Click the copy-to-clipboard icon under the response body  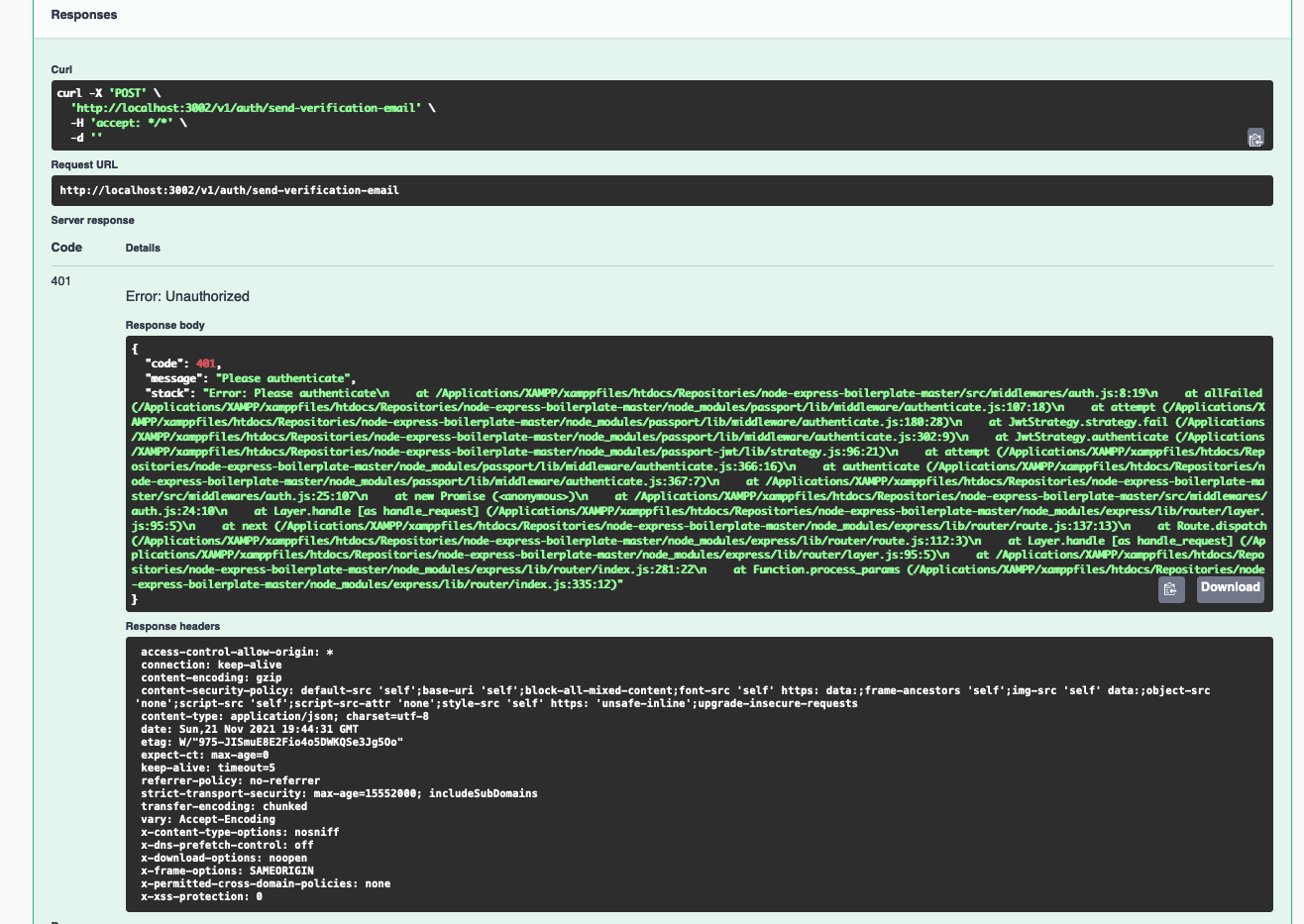[1171, 589]
